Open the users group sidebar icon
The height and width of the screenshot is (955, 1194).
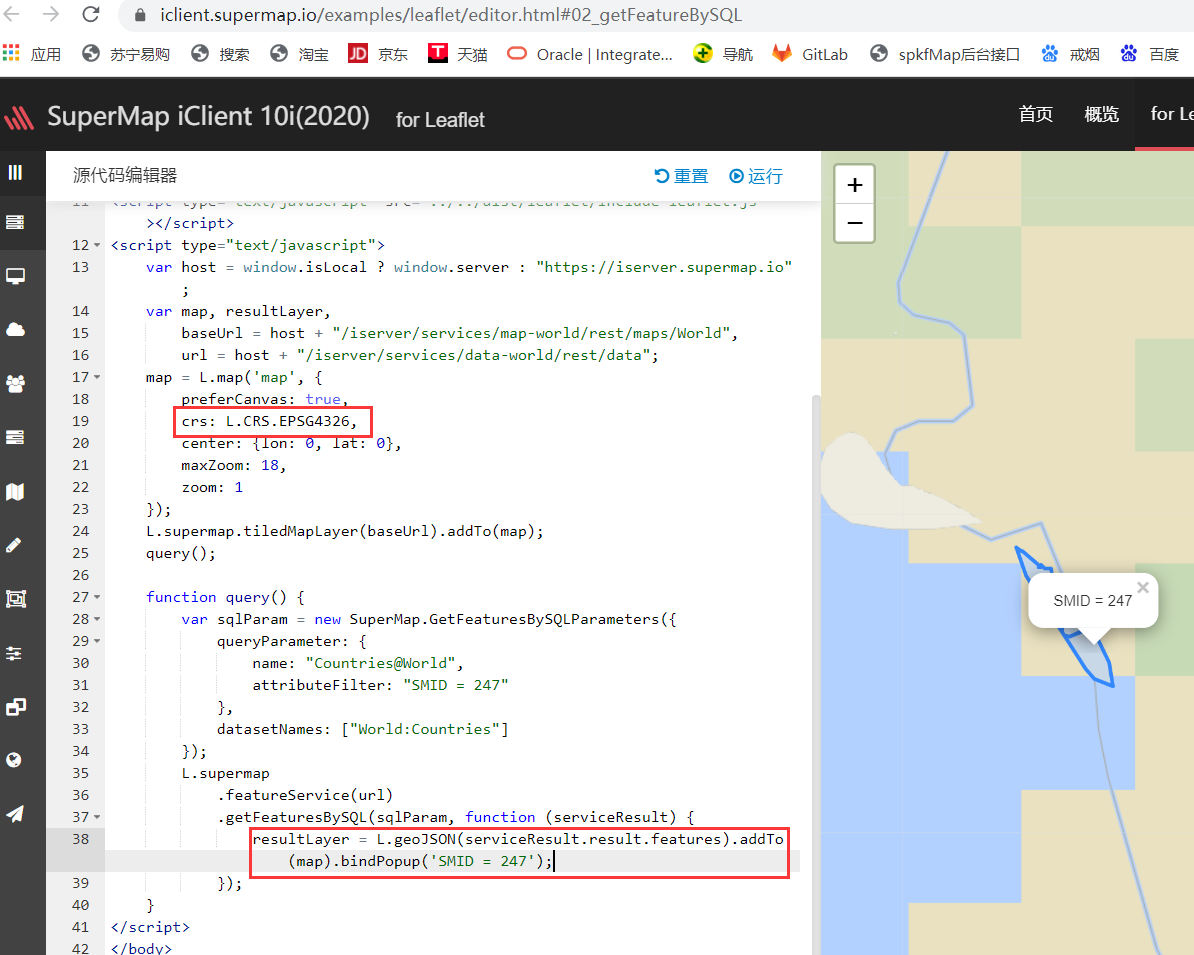click(15, 383)
